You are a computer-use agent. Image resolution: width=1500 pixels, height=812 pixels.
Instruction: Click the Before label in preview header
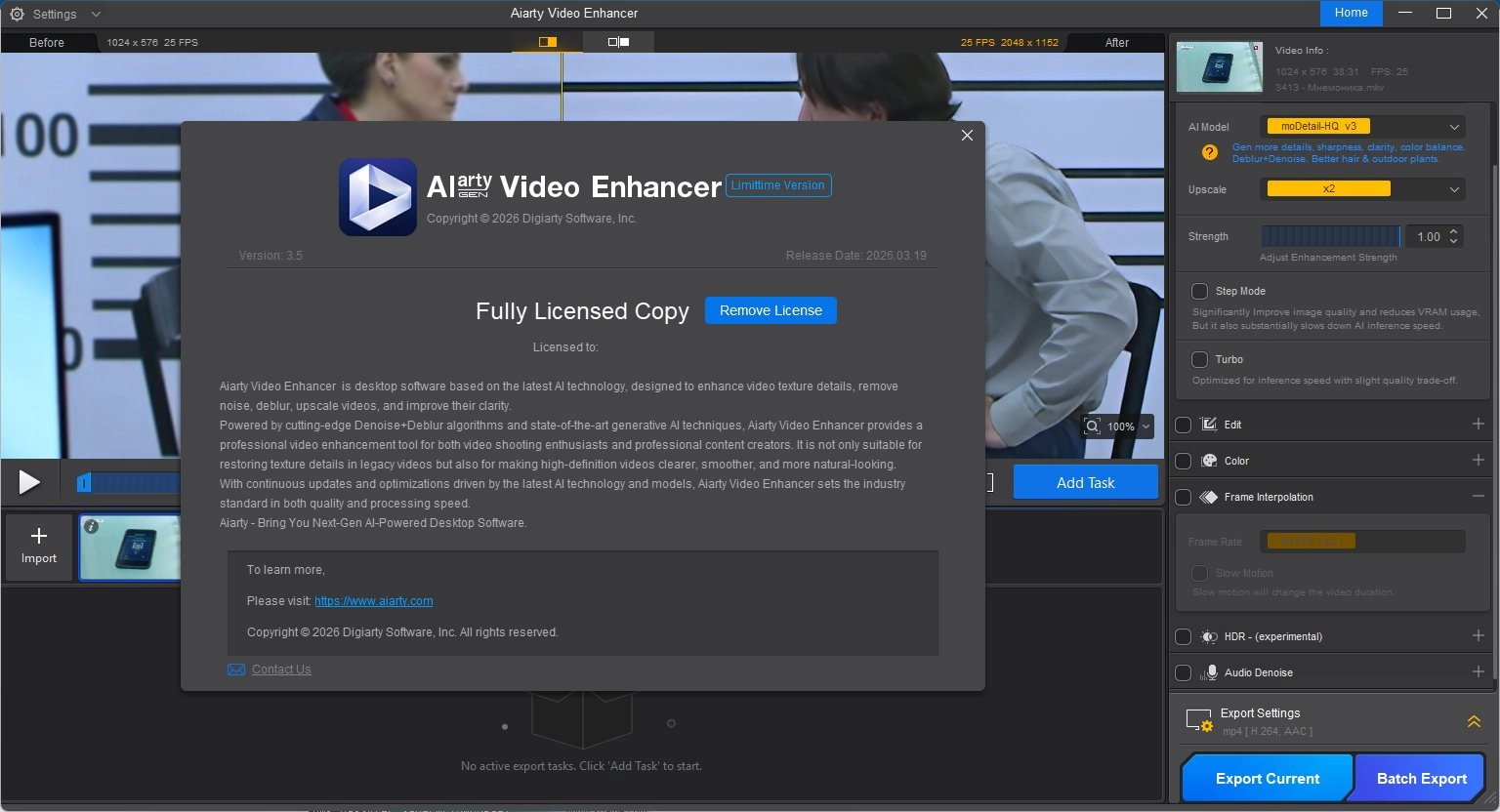[47, 43]
